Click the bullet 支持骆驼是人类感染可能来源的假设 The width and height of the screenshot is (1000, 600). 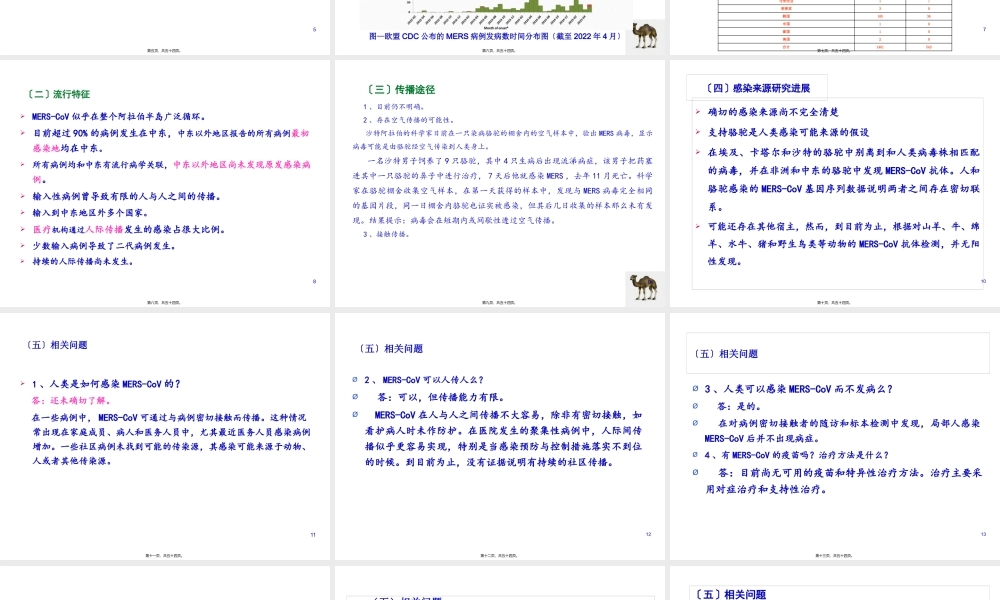pos(788,132)
